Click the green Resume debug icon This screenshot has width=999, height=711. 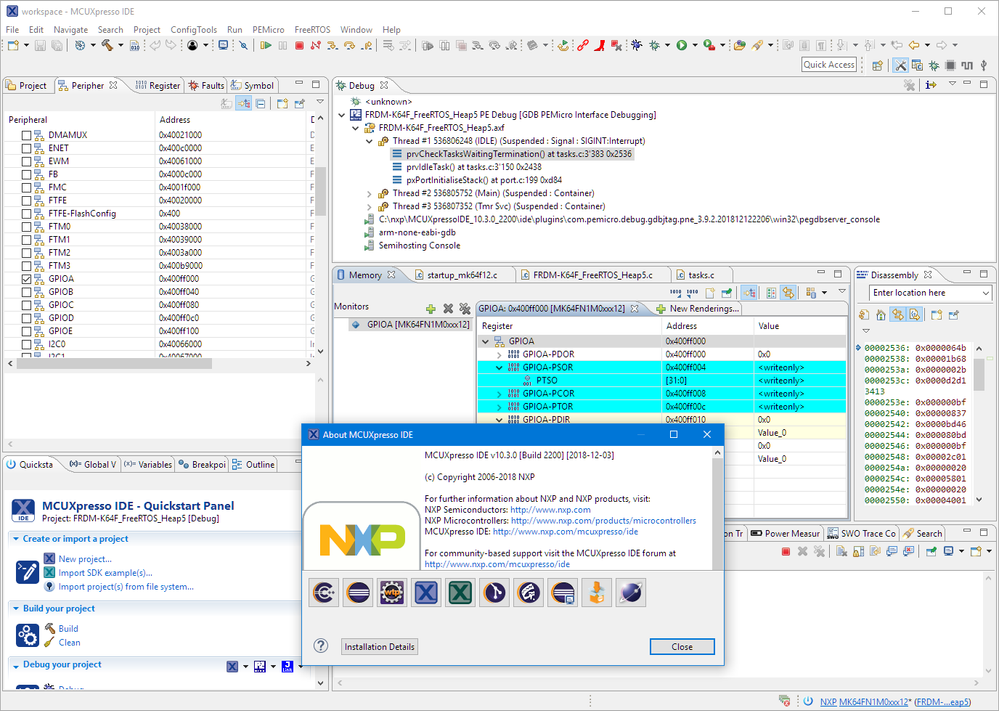pos(266,45)
